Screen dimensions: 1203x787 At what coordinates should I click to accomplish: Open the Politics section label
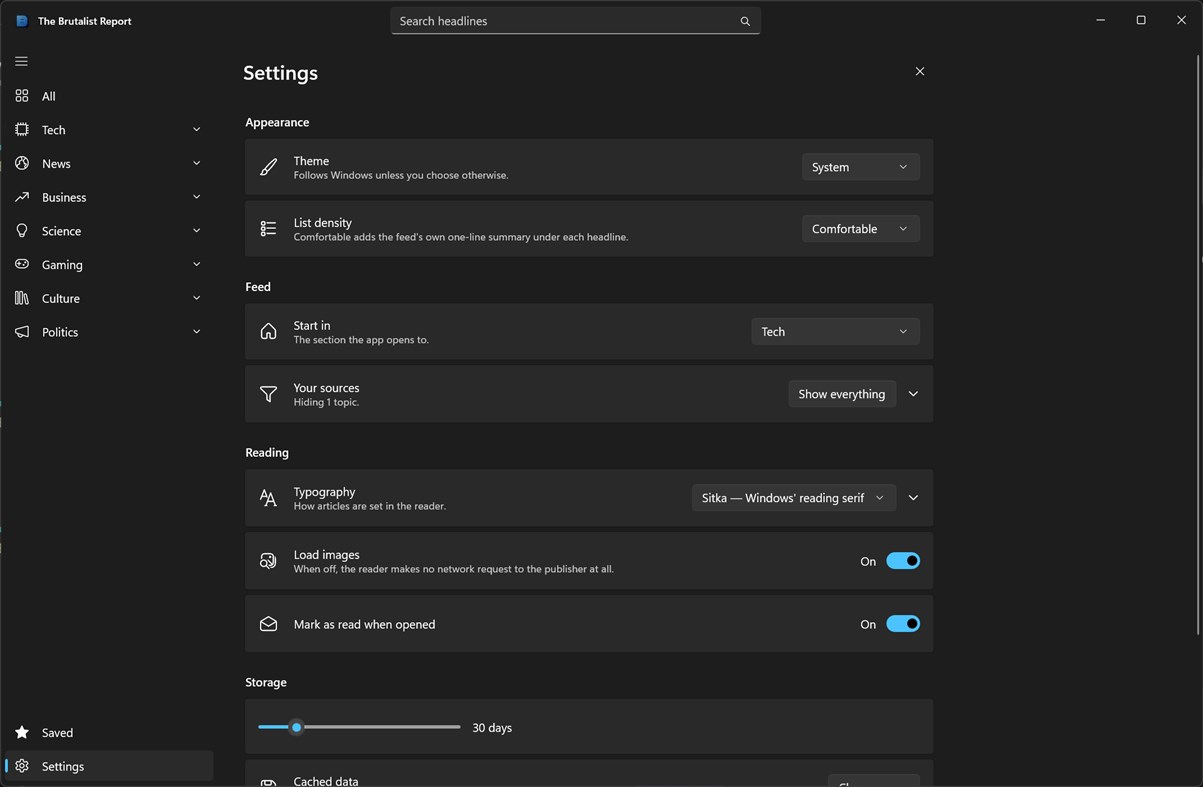pyautogui.click(x=60, y=332)
